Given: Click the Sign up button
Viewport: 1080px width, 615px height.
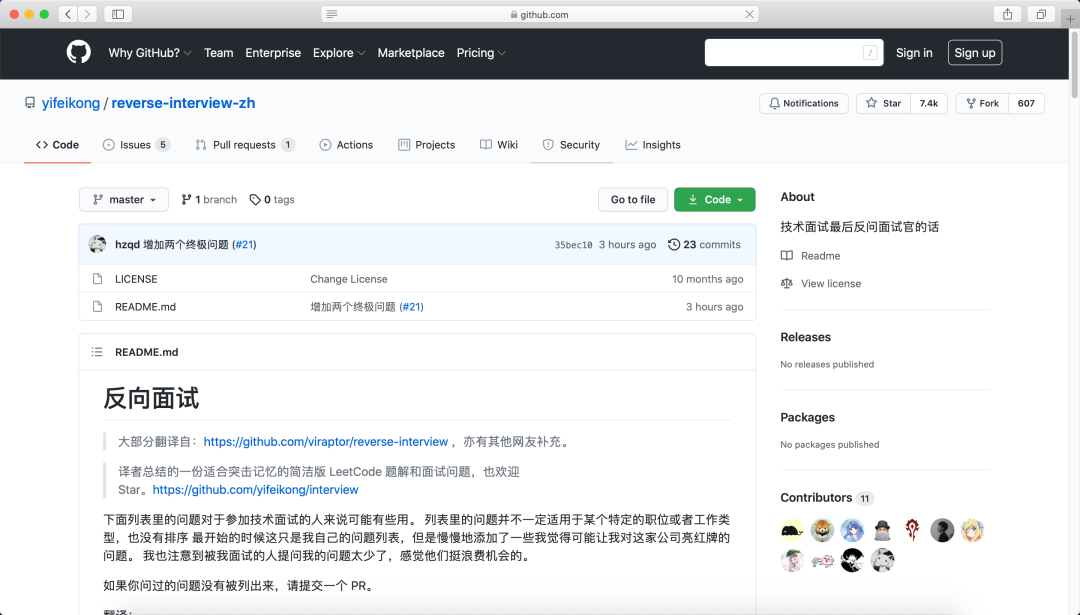Looking at the screenshot, I should tap(975, 52).
